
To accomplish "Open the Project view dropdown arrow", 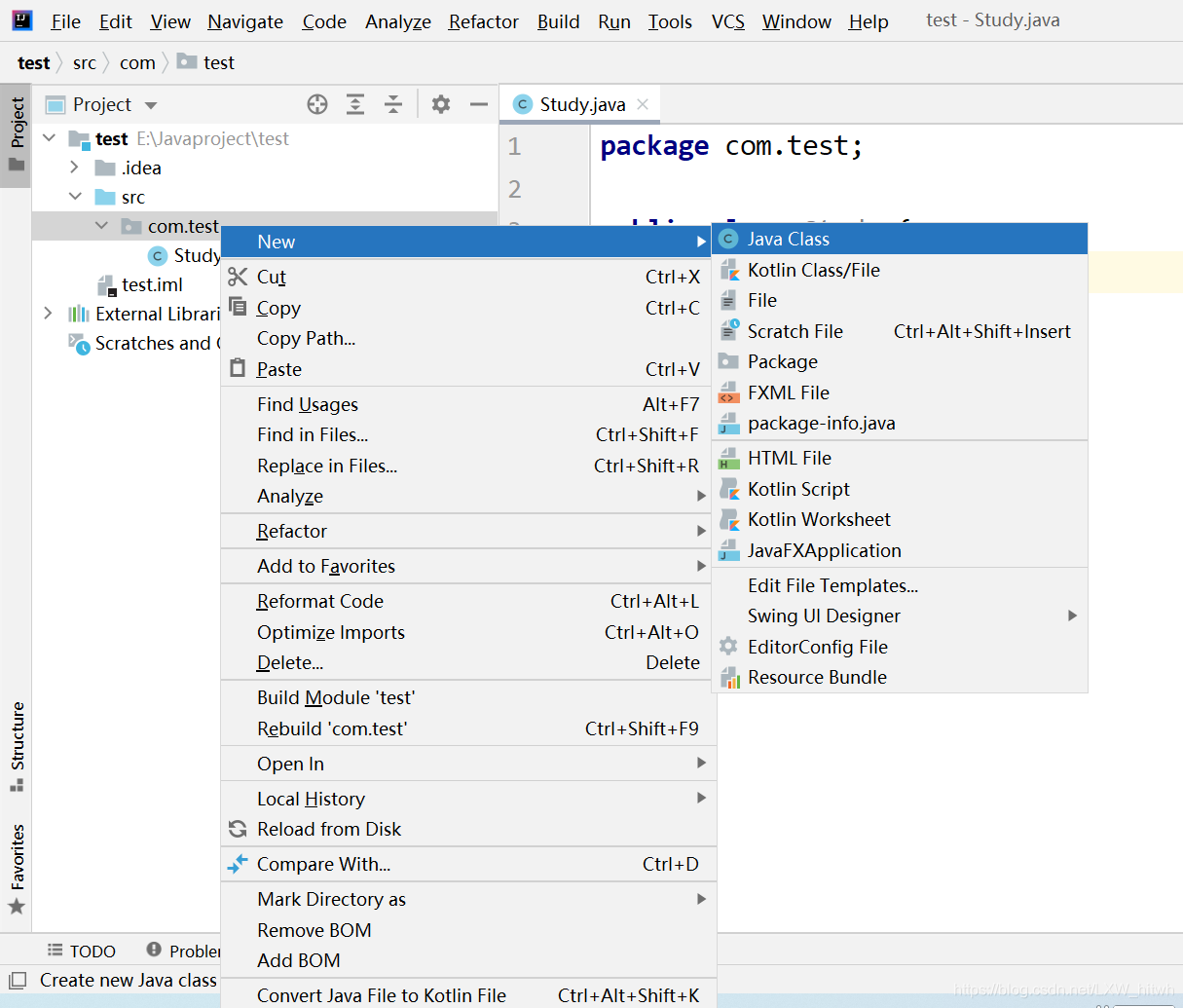I will click(x=150, y=105).
